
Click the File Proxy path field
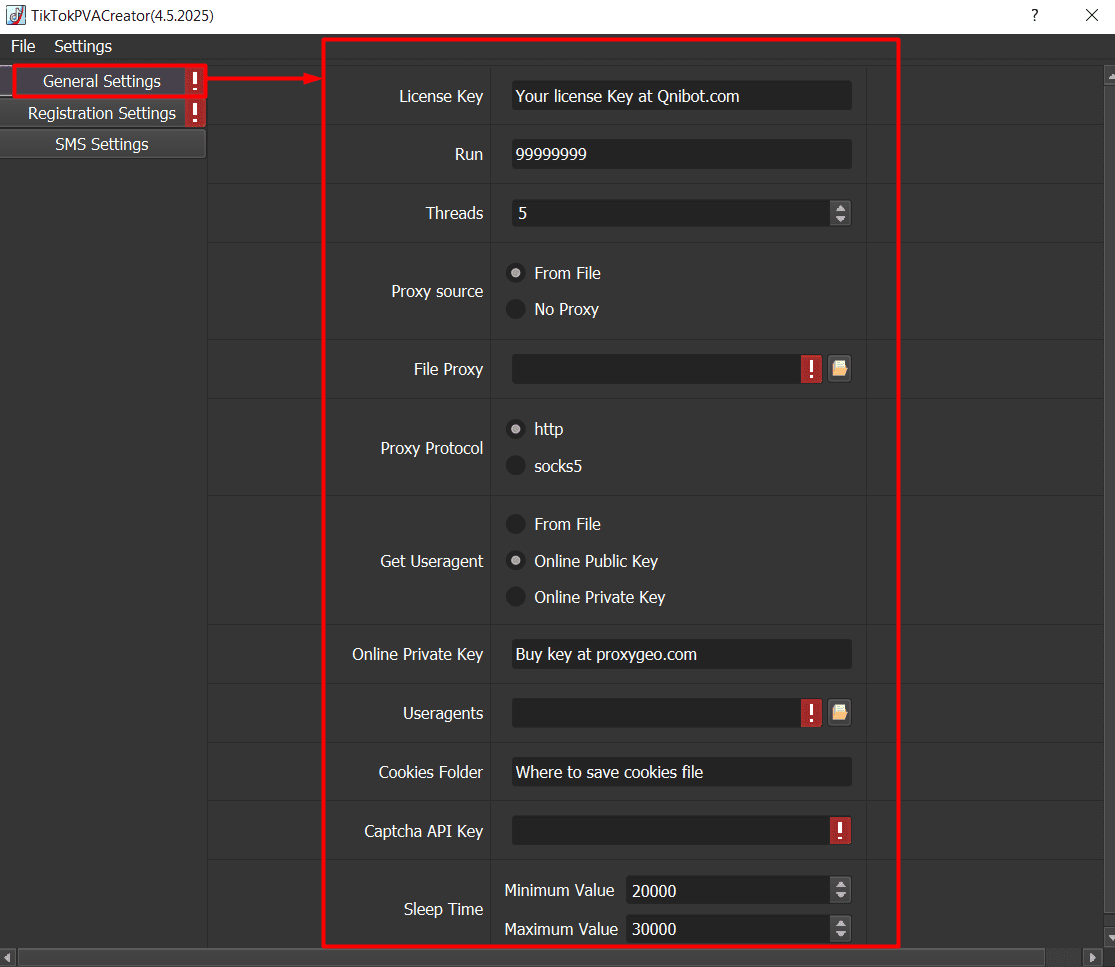pos(656,369)
